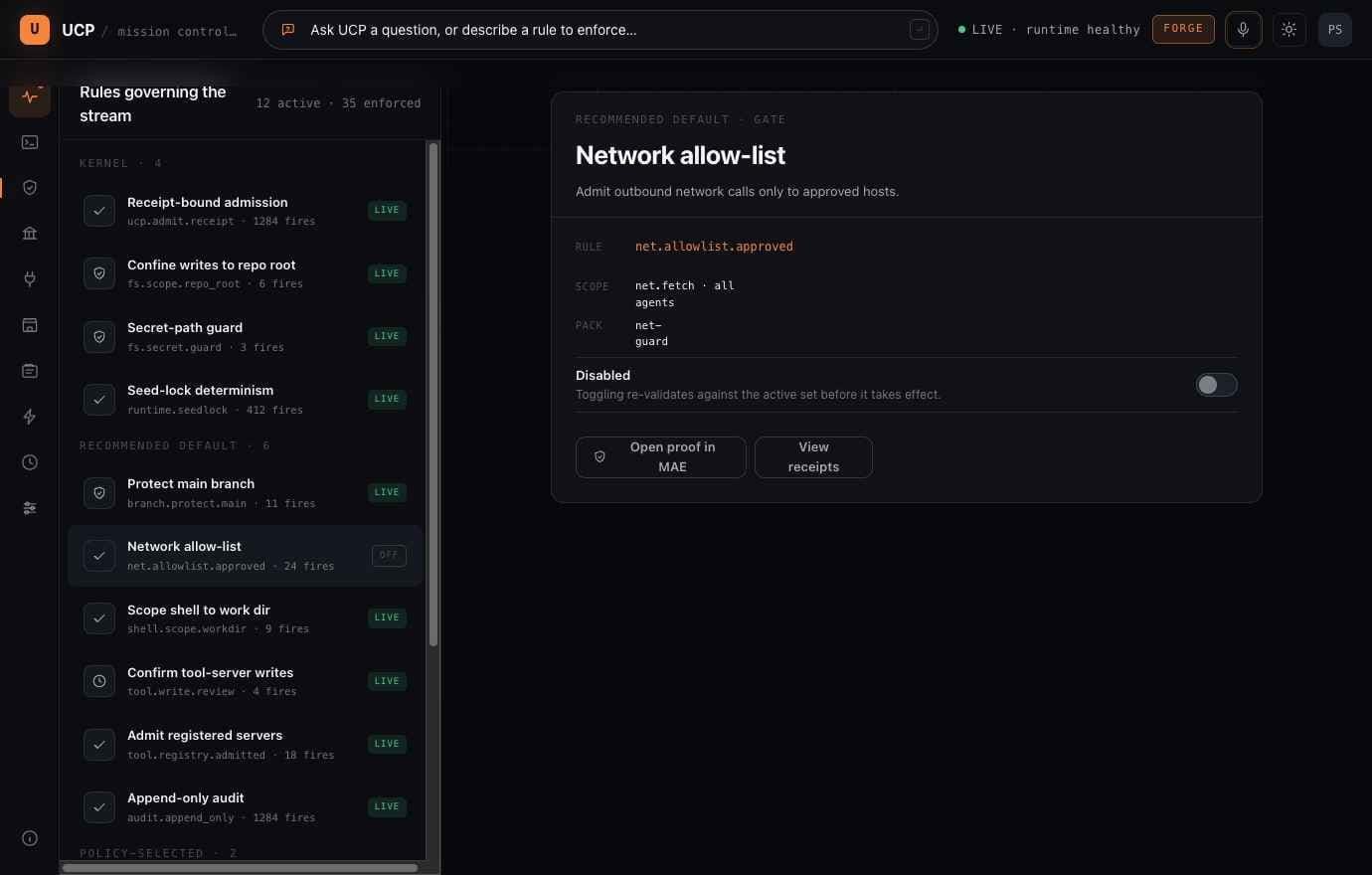The image size is (1372, 875).
Task: Click the View receipts button
Action: click(813, 457)
